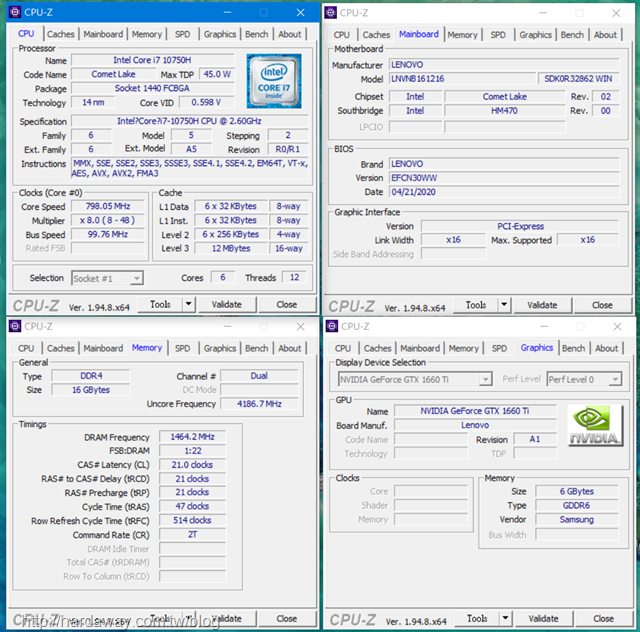Click the Uncore Frequency value 4186.7 MHz
Screen dimensions: 640x632
[x=259, y=404]
